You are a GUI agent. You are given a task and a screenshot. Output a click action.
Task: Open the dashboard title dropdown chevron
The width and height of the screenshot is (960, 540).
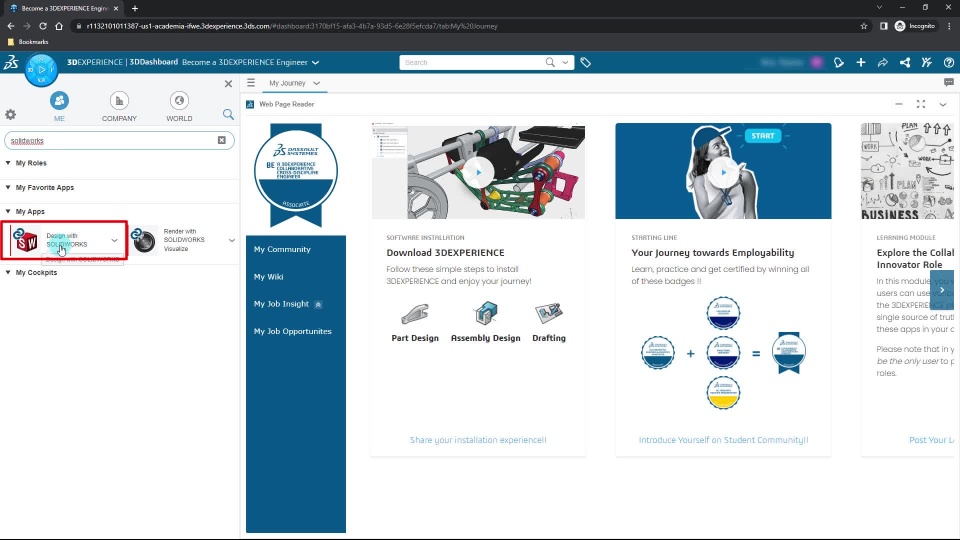pyautogui.click(x=315, y=62)
